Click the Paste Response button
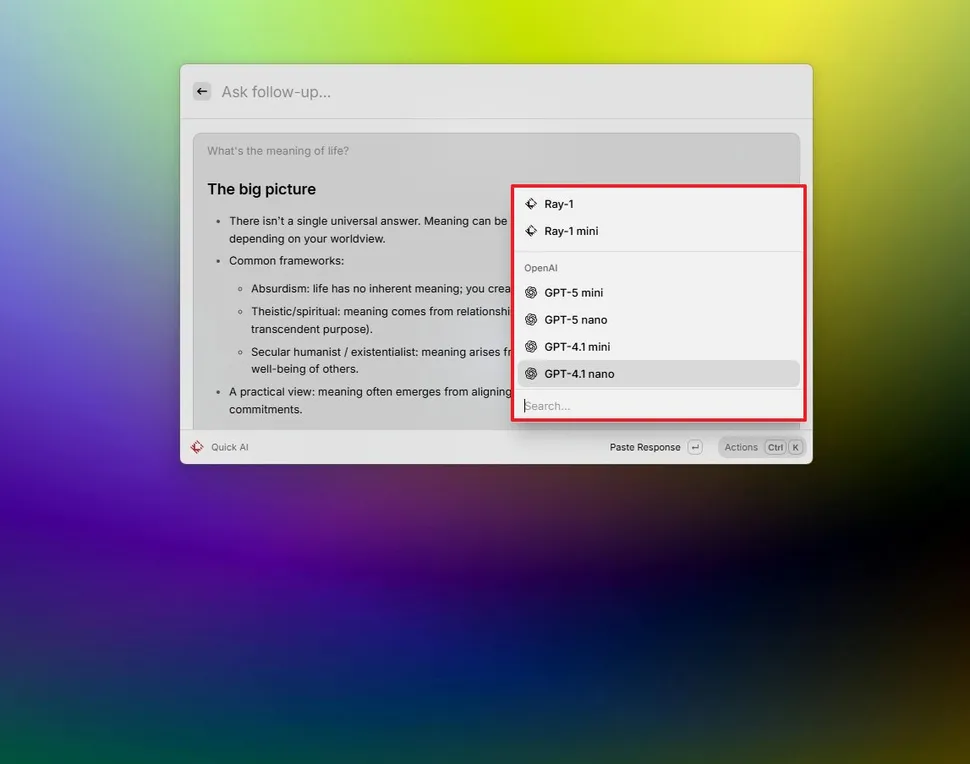 645,447
